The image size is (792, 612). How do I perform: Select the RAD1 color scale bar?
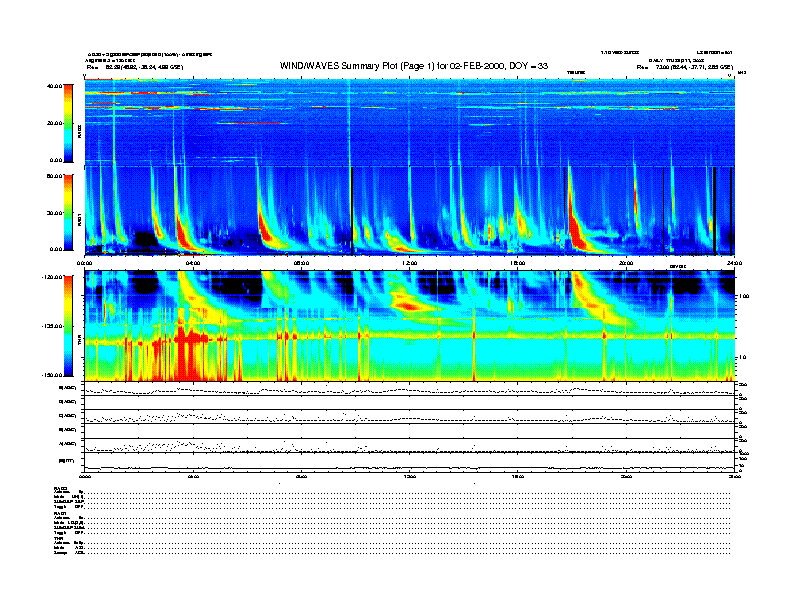click(68, 212)
